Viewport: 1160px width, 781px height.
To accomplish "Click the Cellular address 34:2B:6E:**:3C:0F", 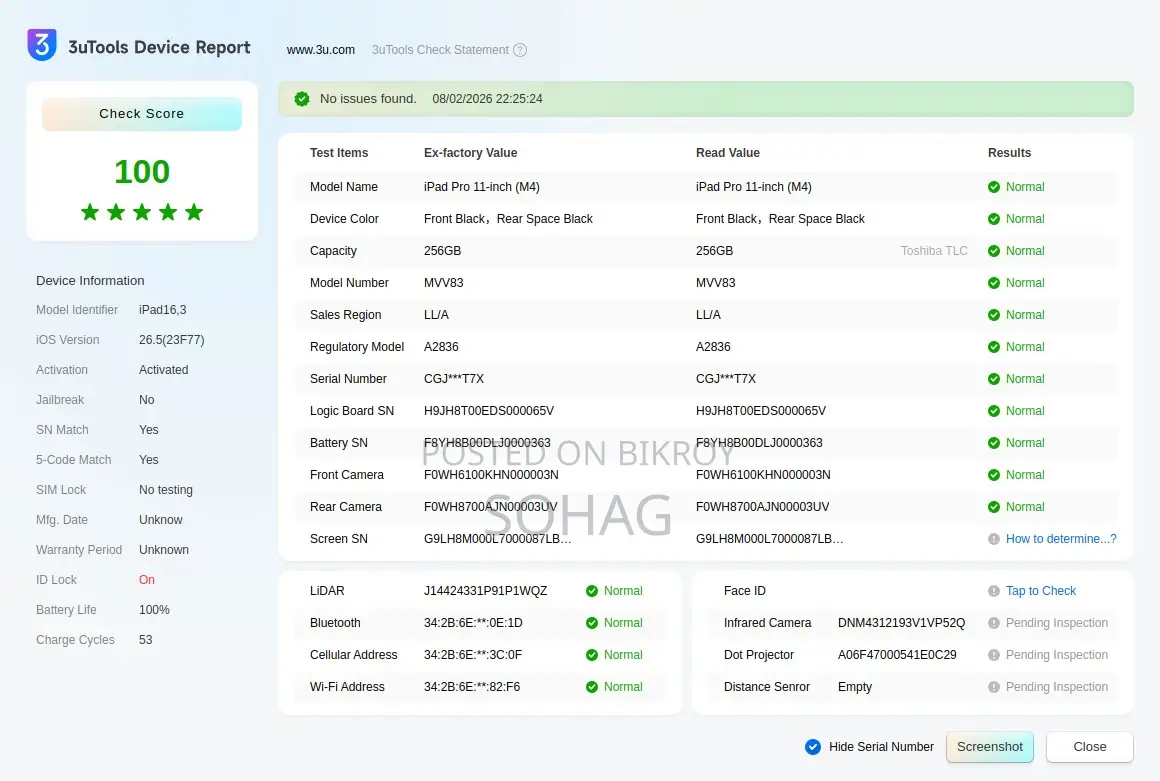I will point(473,655).
